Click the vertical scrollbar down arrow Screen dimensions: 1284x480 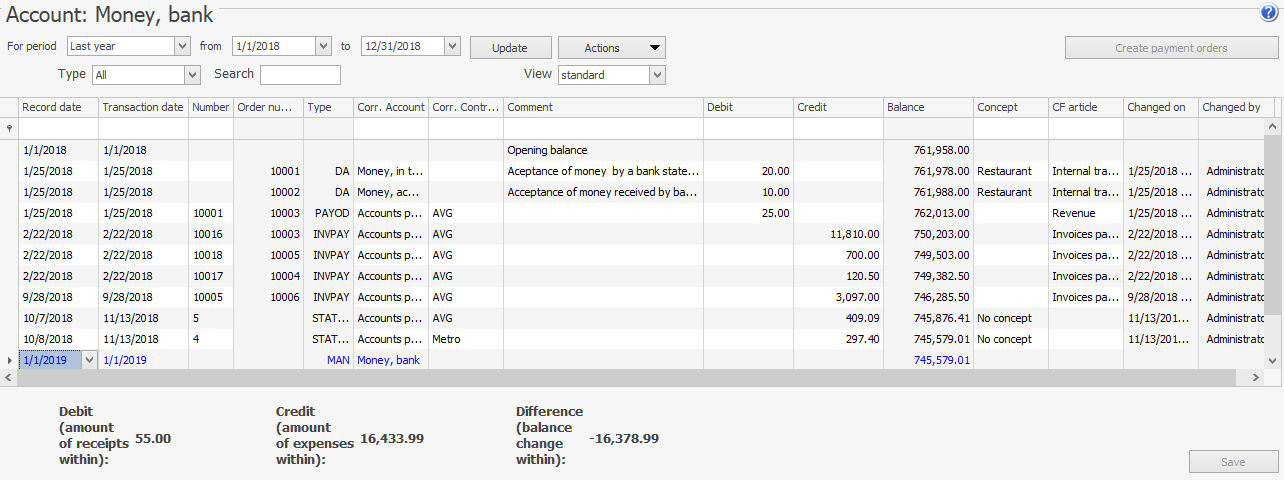(1273, 360)
